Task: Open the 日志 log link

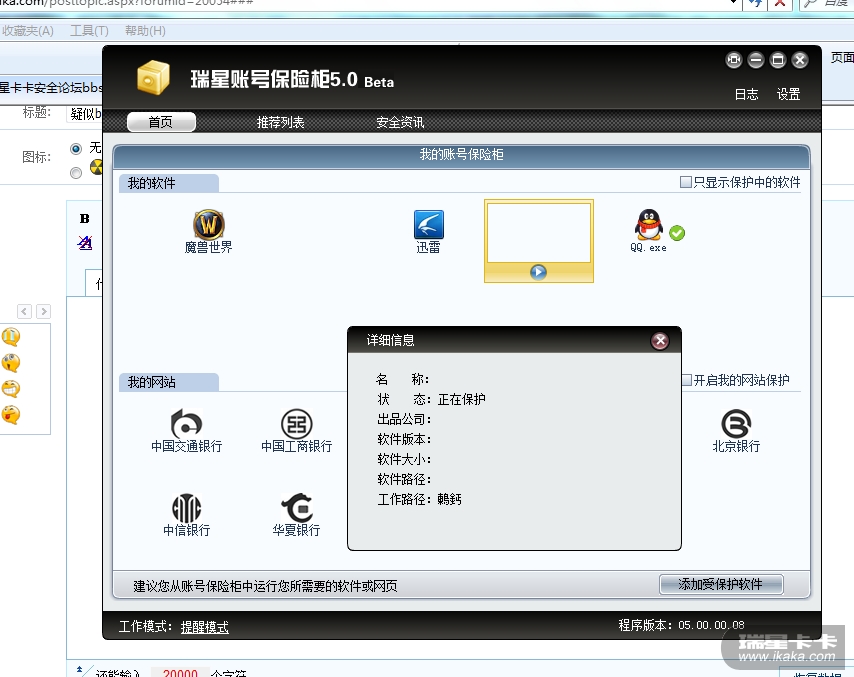Action: [746, 94]
